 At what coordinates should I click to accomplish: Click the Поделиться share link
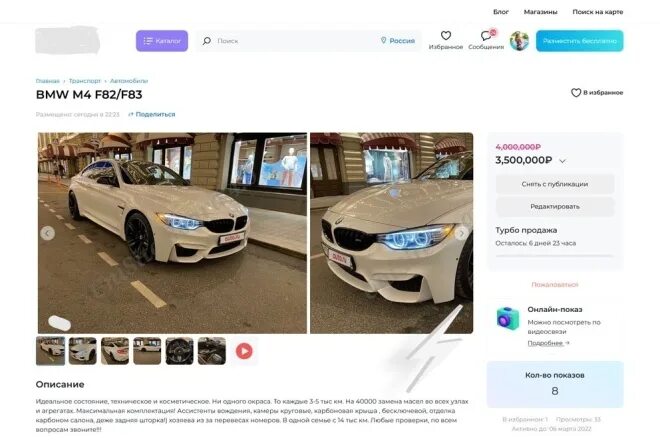(x=152, y=114)
